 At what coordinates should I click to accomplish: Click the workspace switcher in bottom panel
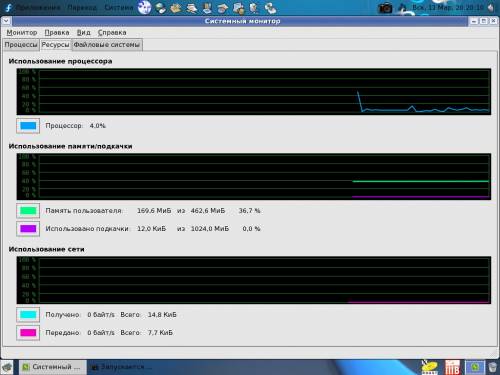[x=475, y=367]
